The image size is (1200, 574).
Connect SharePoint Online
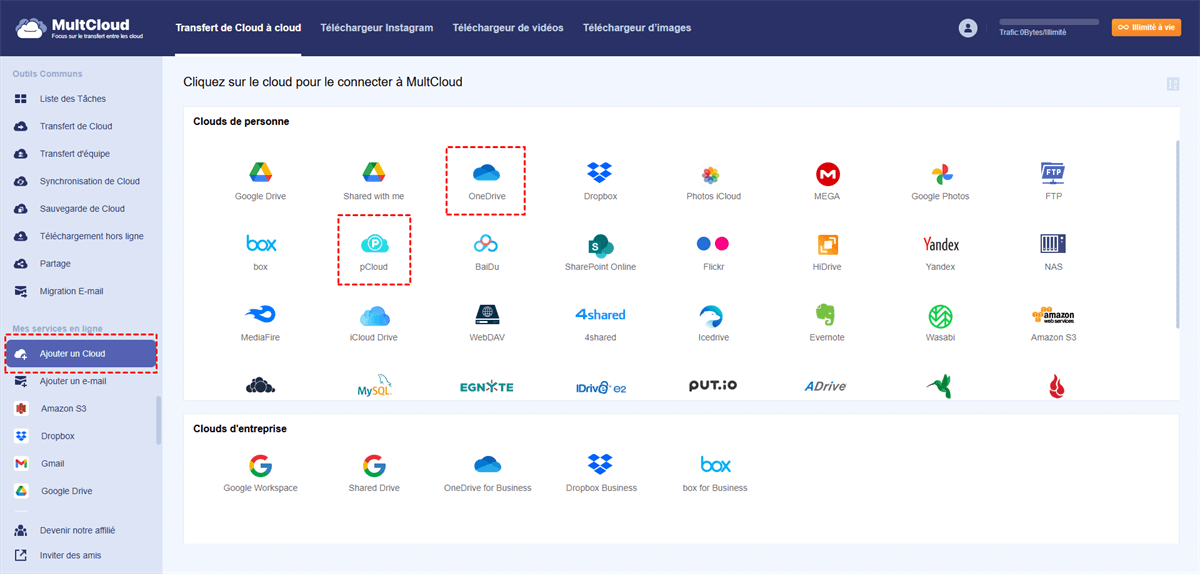[x=600, y=252]
